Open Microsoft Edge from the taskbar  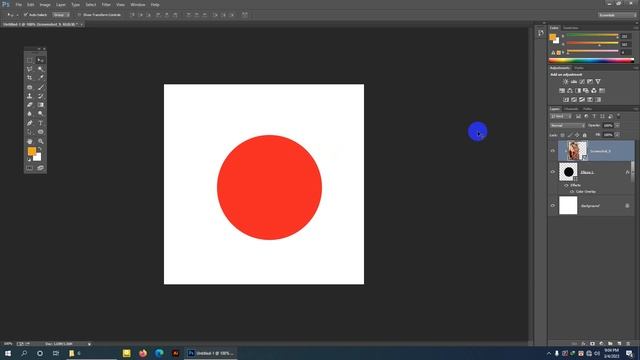coord(159,353)
